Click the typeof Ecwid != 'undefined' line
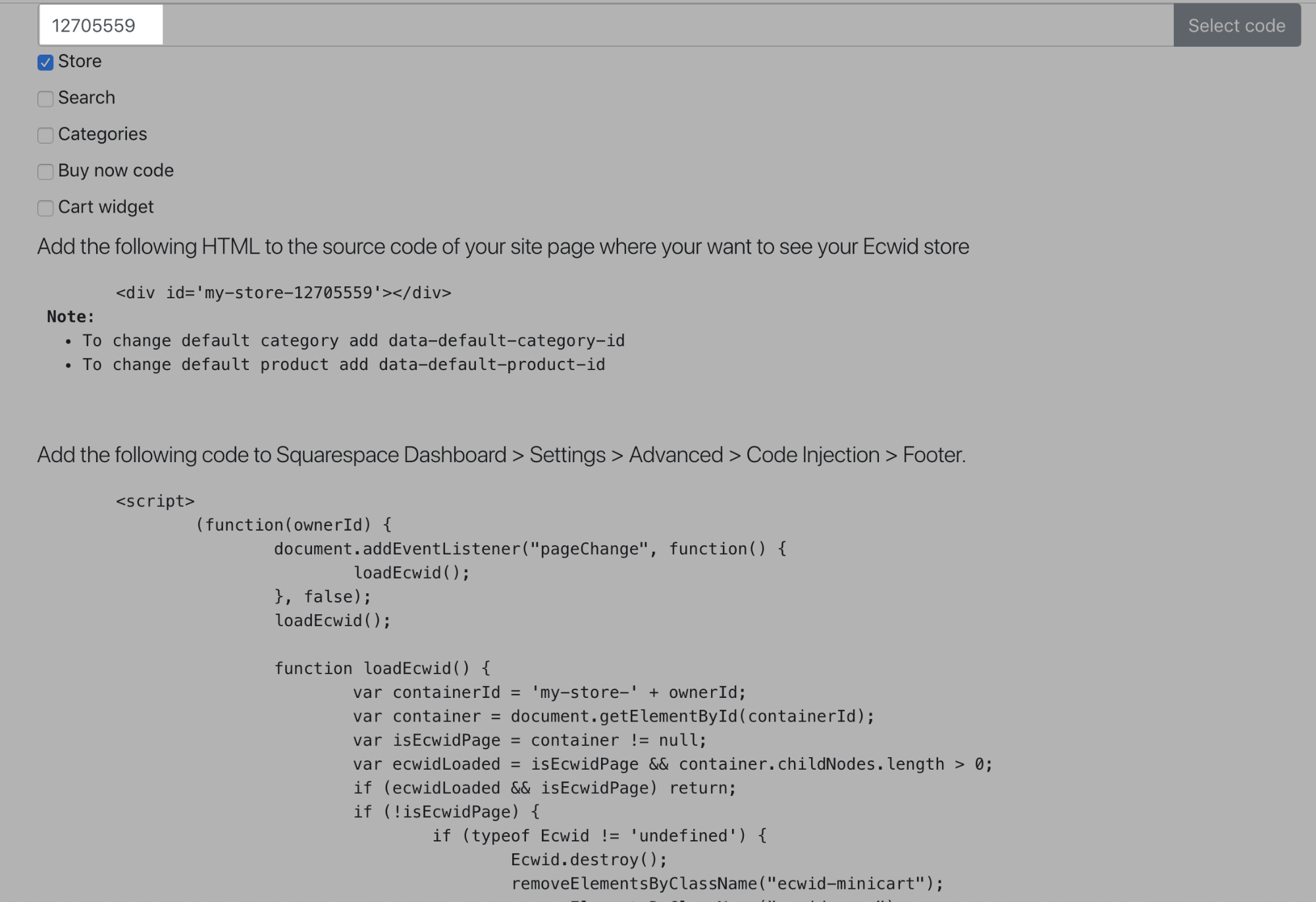Viewport: 1316px width, 902px height. [600, 836]
